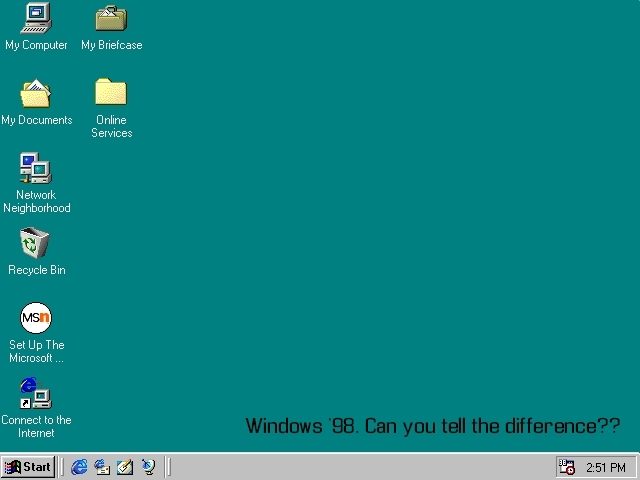Select the Recycle Bin icon
Screen dimensions: 640x480
(x=35, y=243)
